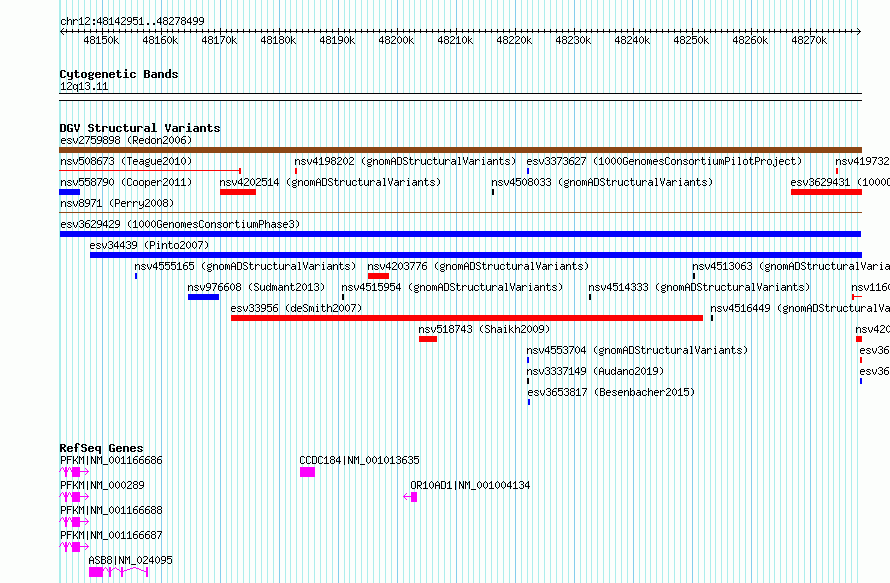Open the nsv4555165 gnomAD variant label
The height and width of the screenshot is (583, 890).
[245, 266]
